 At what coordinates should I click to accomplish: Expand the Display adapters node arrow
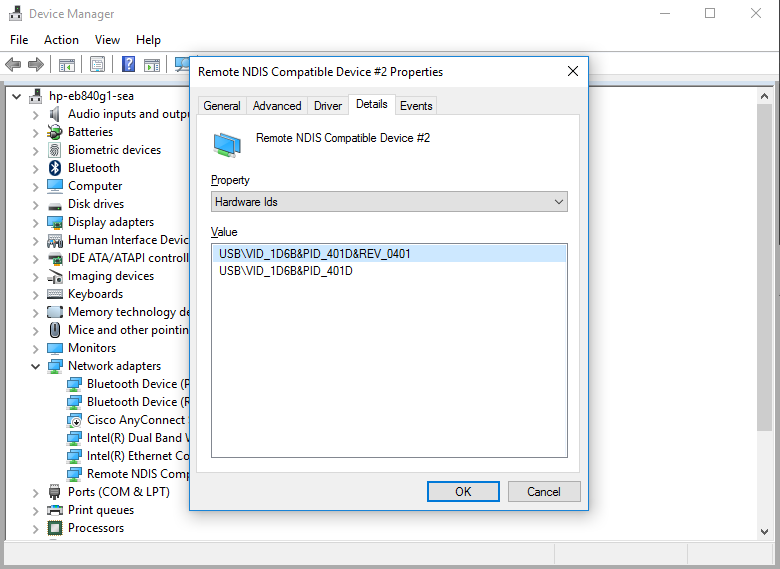[x=35, y=223]
